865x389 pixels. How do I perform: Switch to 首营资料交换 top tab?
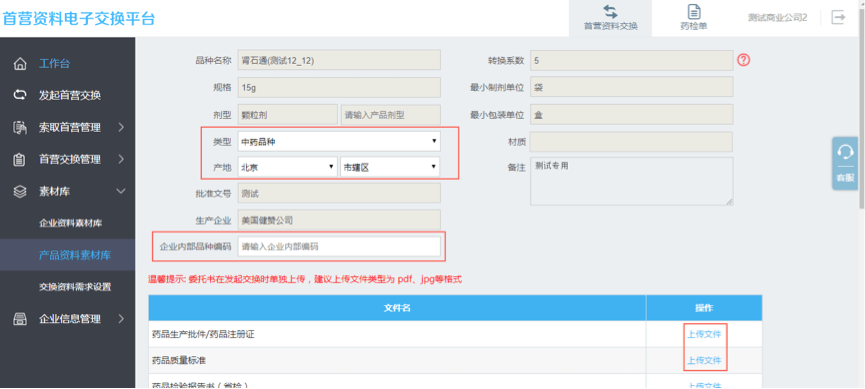(x=611, y=18)
